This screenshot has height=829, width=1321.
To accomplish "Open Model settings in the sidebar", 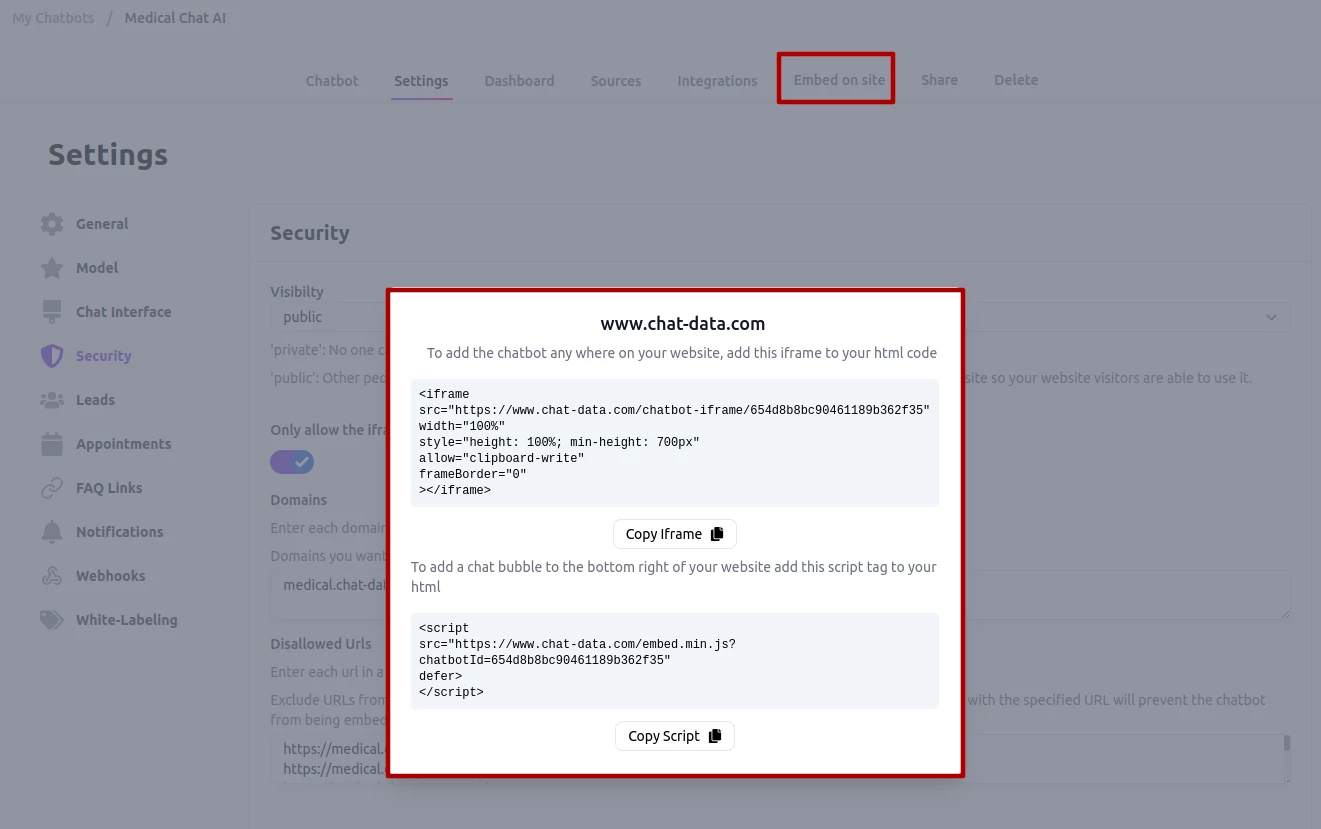I will click(x=97, y=268).
